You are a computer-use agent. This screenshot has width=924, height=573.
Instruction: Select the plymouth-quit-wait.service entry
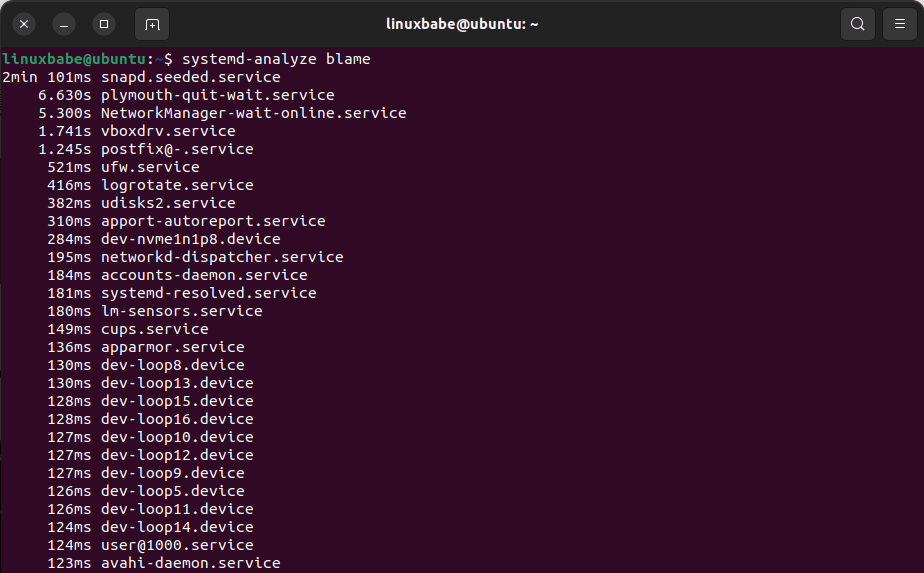point(217,95)
